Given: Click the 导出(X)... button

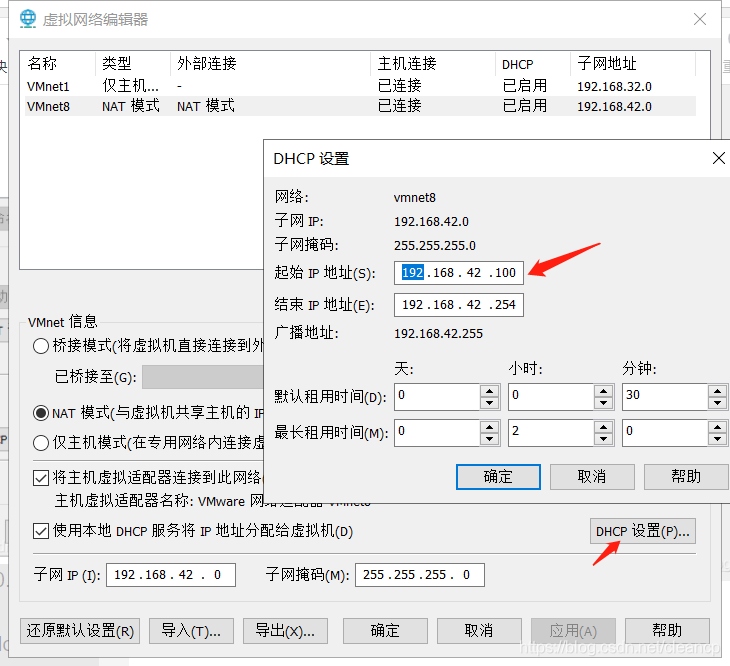Looking at the screenshot, I should click(285, 631).
